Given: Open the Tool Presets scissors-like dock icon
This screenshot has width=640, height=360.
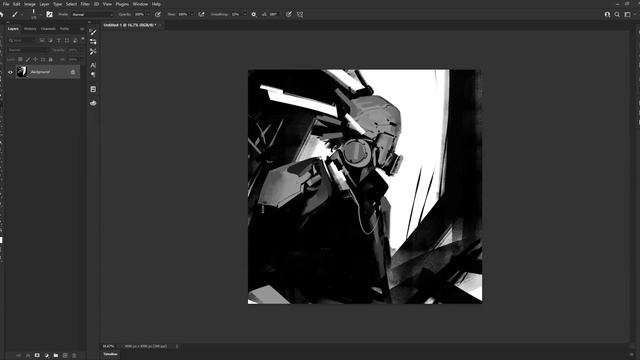Looking at the screenshot, I should [x=93, y=51].
